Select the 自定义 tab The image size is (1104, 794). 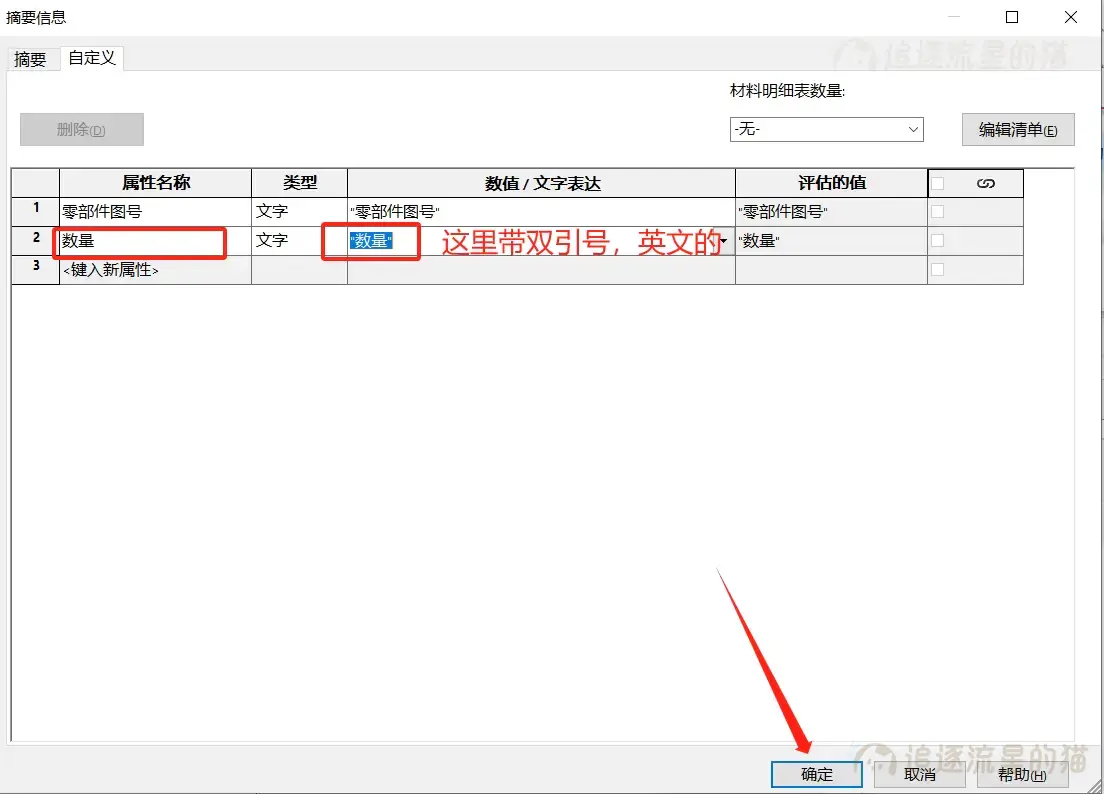[91, 59]
